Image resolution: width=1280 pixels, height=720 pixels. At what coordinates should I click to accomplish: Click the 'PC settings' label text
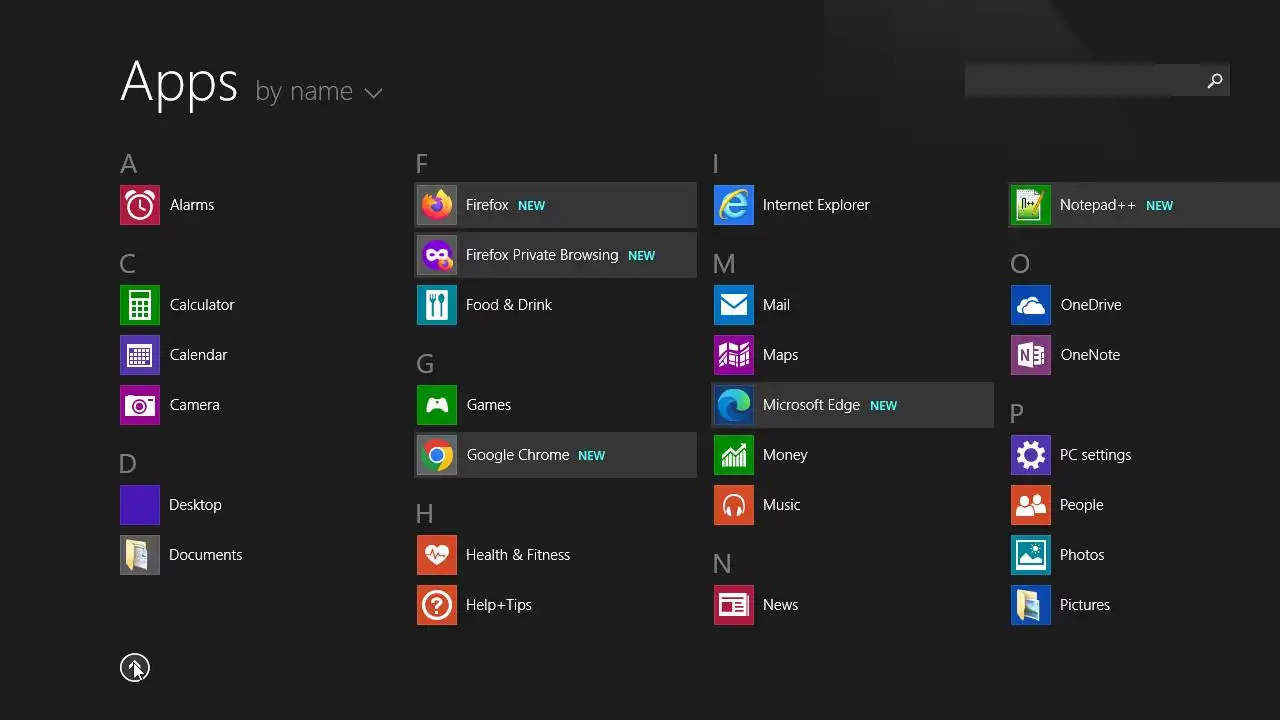[1095, 455]
